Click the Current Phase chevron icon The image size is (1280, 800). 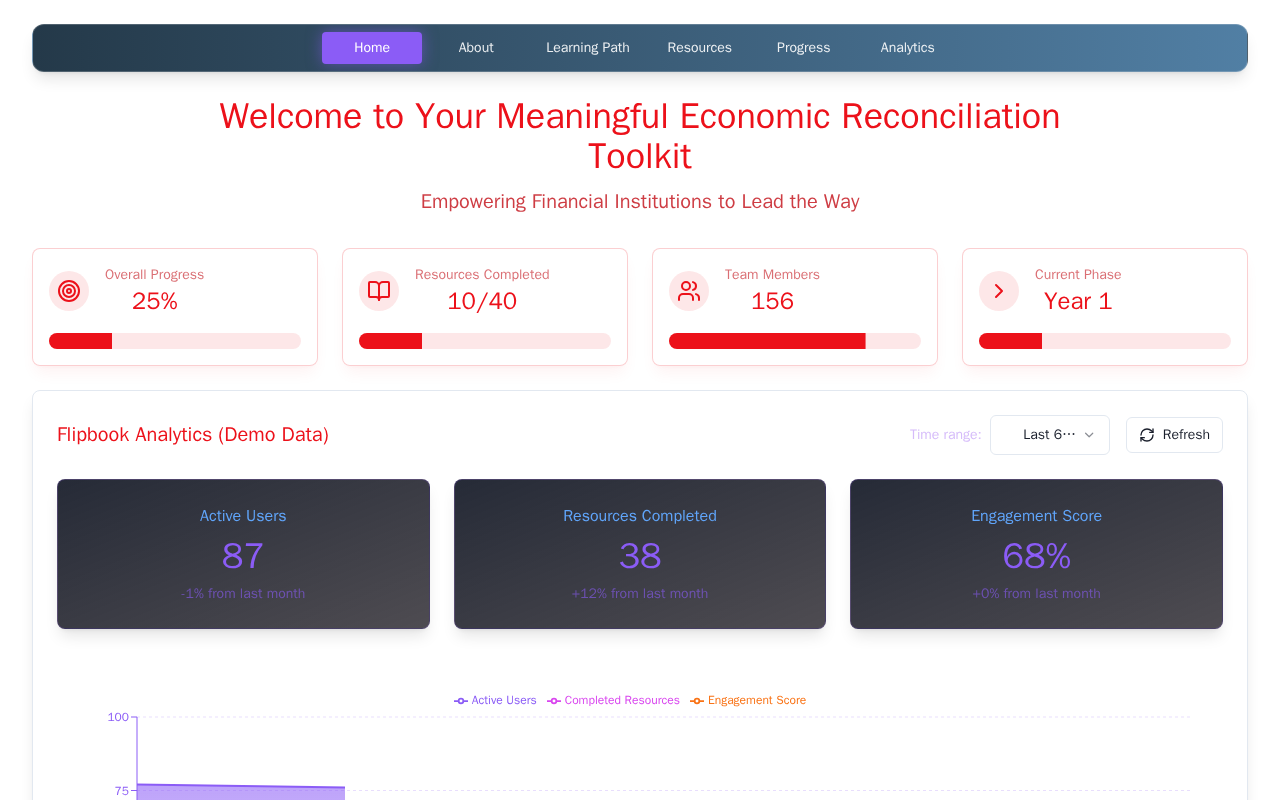pos(999,291)
